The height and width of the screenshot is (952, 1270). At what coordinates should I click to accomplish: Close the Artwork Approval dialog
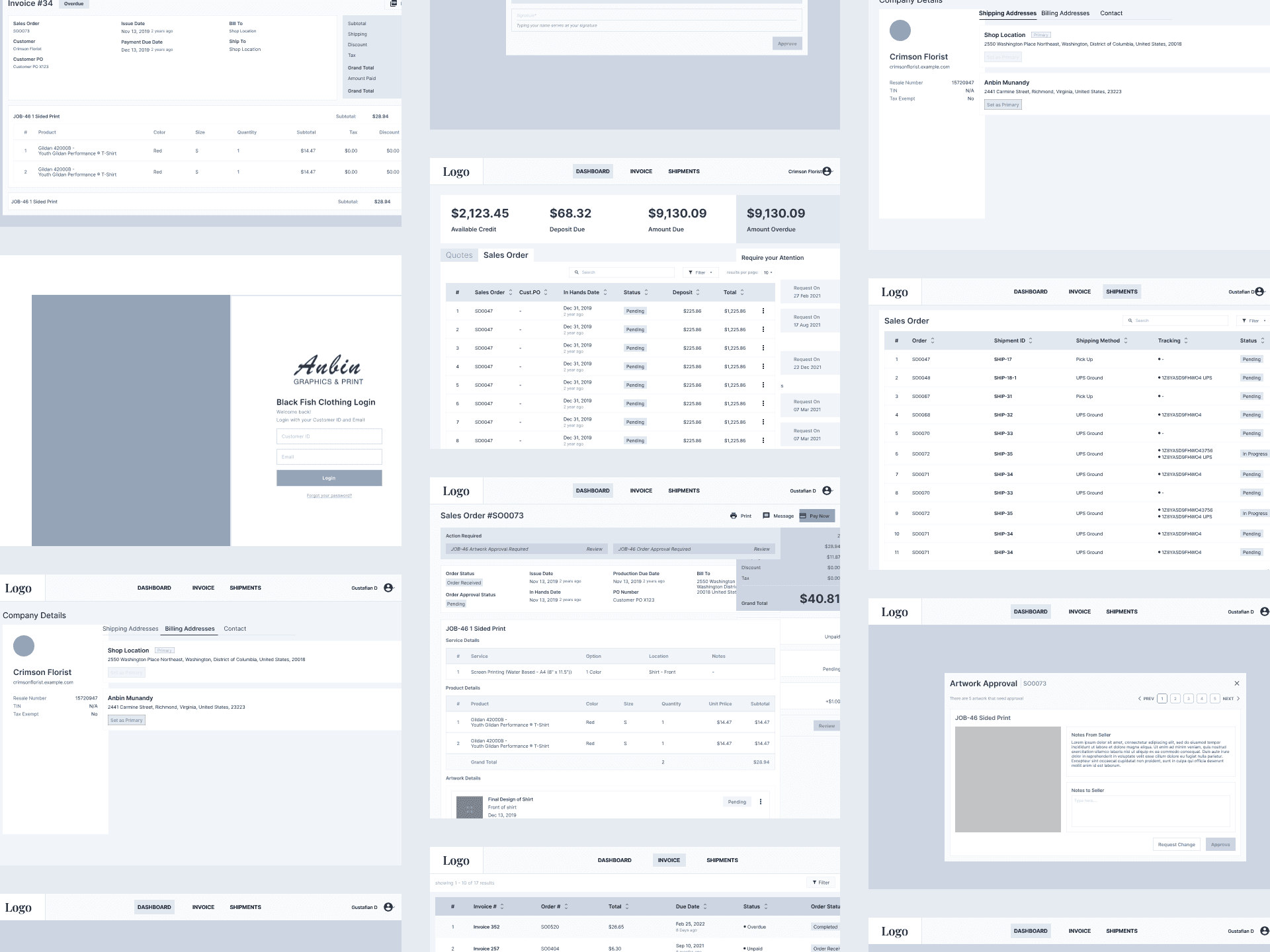1237,683
